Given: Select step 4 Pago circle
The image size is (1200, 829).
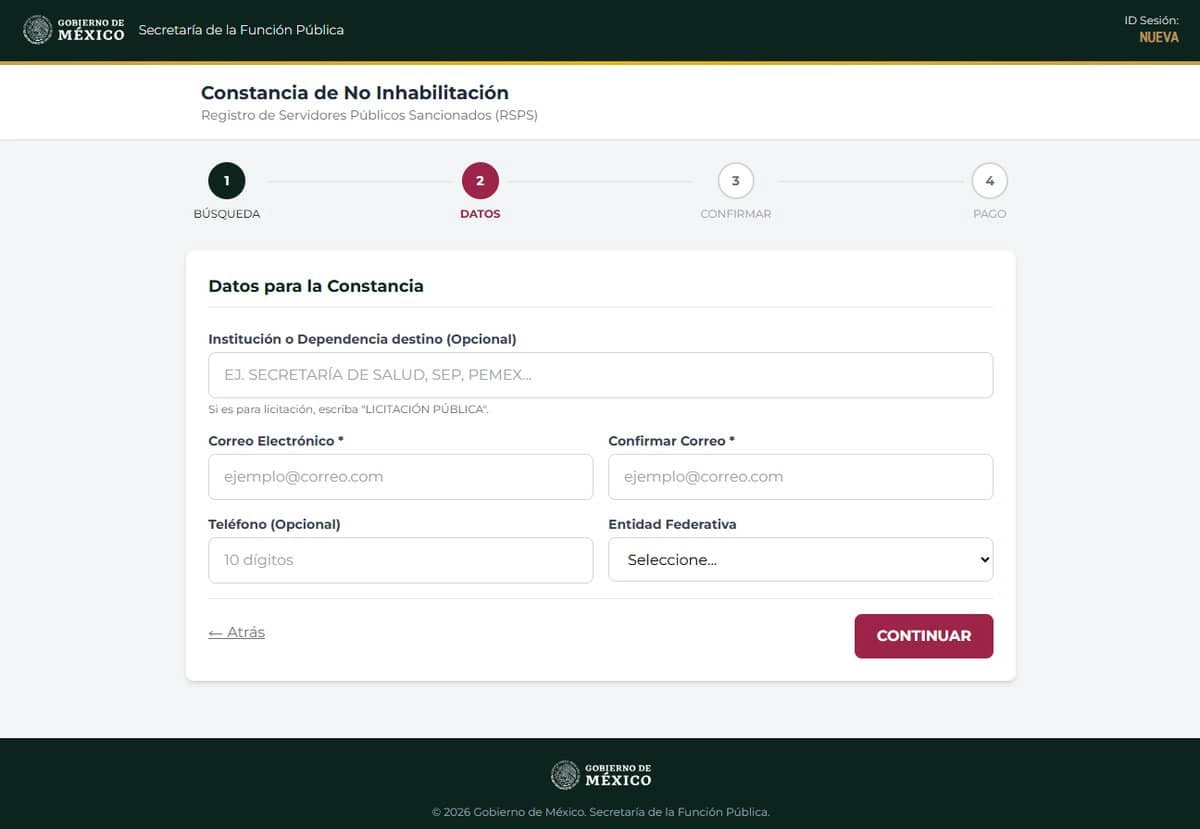Looking at the screenshot, I should pyautogui.click(x=989, y=181).
